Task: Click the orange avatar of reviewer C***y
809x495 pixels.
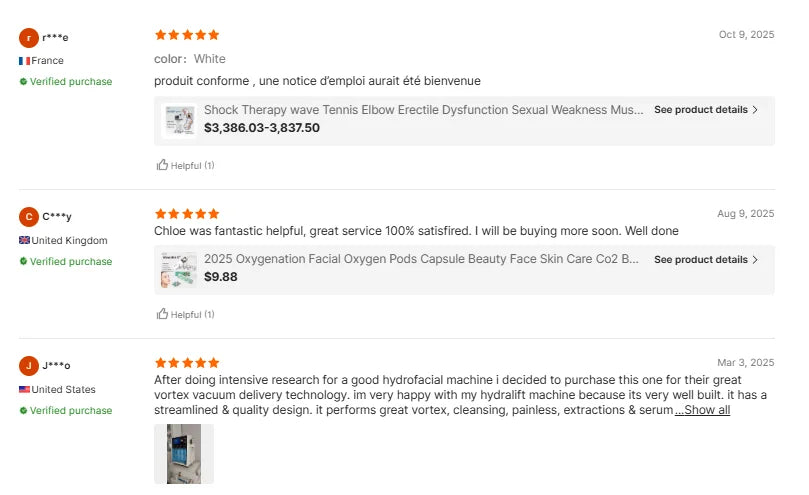Action: 29,217
